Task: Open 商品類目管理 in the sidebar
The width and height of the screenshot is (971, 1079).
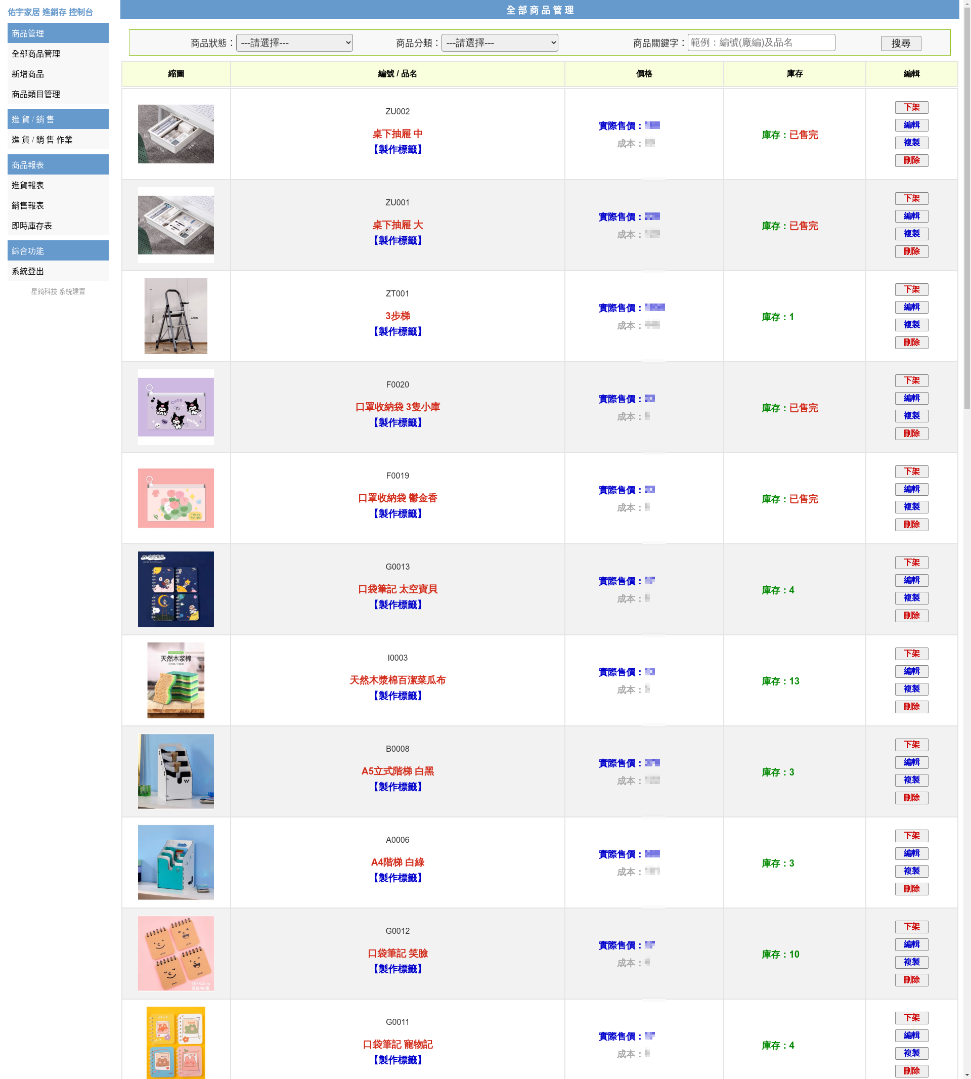Action: tap(36, 94)
